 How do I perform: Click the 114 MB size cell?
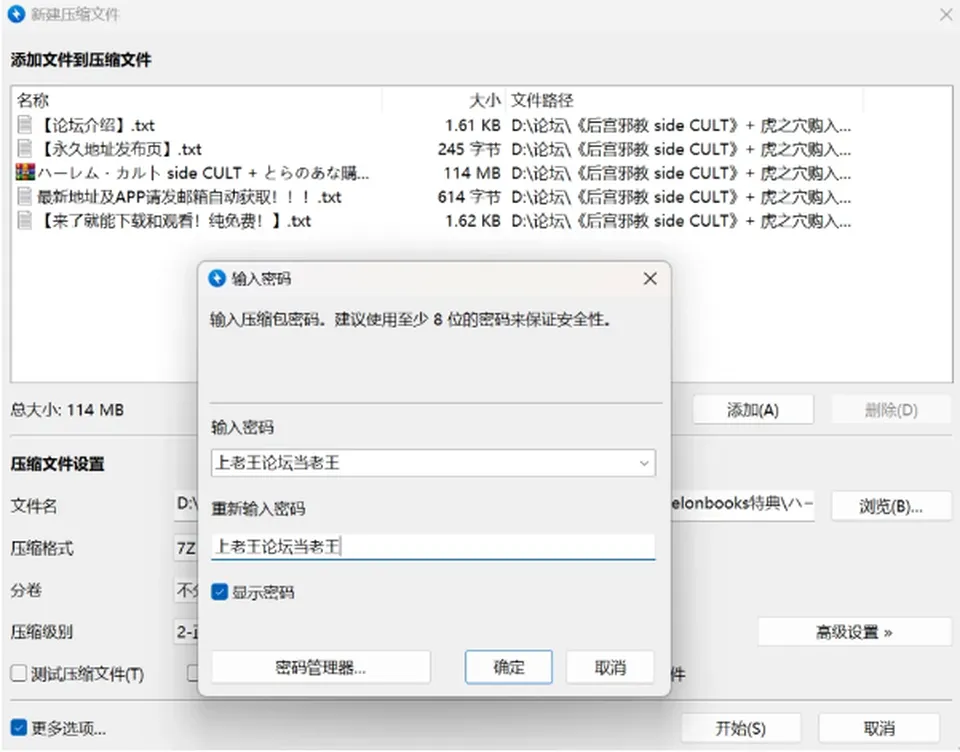click(472, 173)
